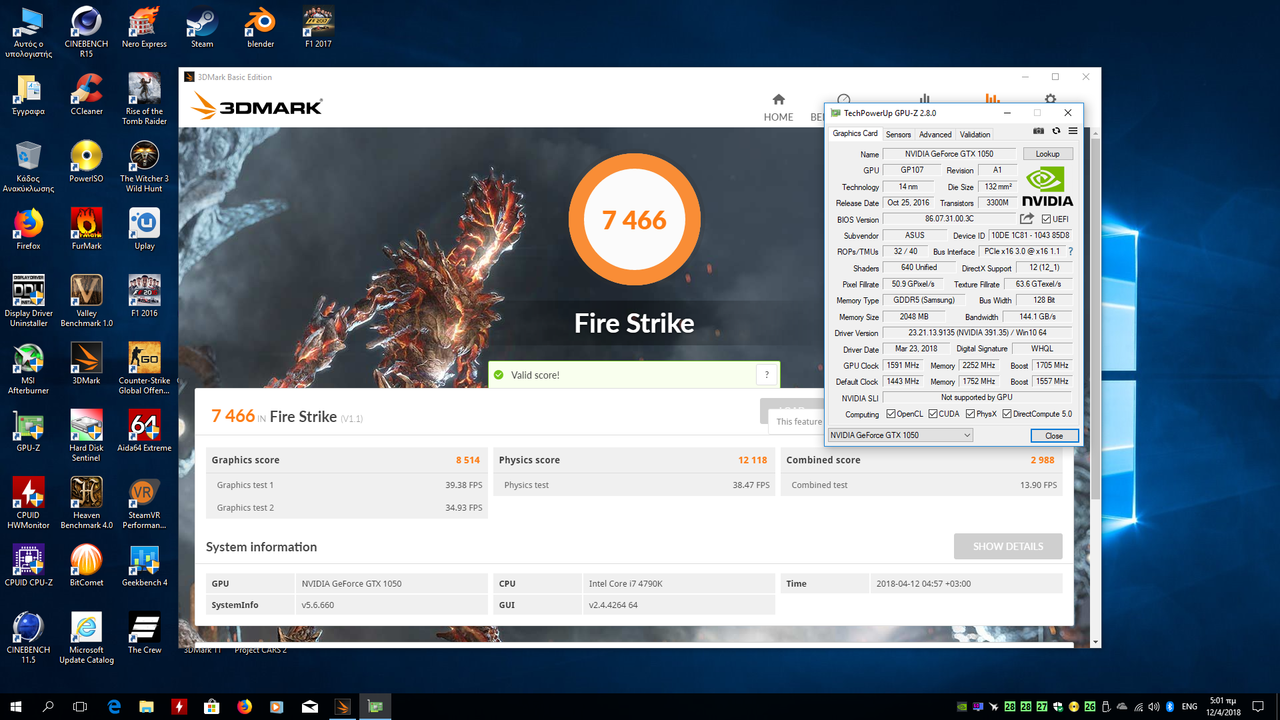
Task: Click the 3DMark window vertical scrollbar
Action: (x=1095, y=320)
